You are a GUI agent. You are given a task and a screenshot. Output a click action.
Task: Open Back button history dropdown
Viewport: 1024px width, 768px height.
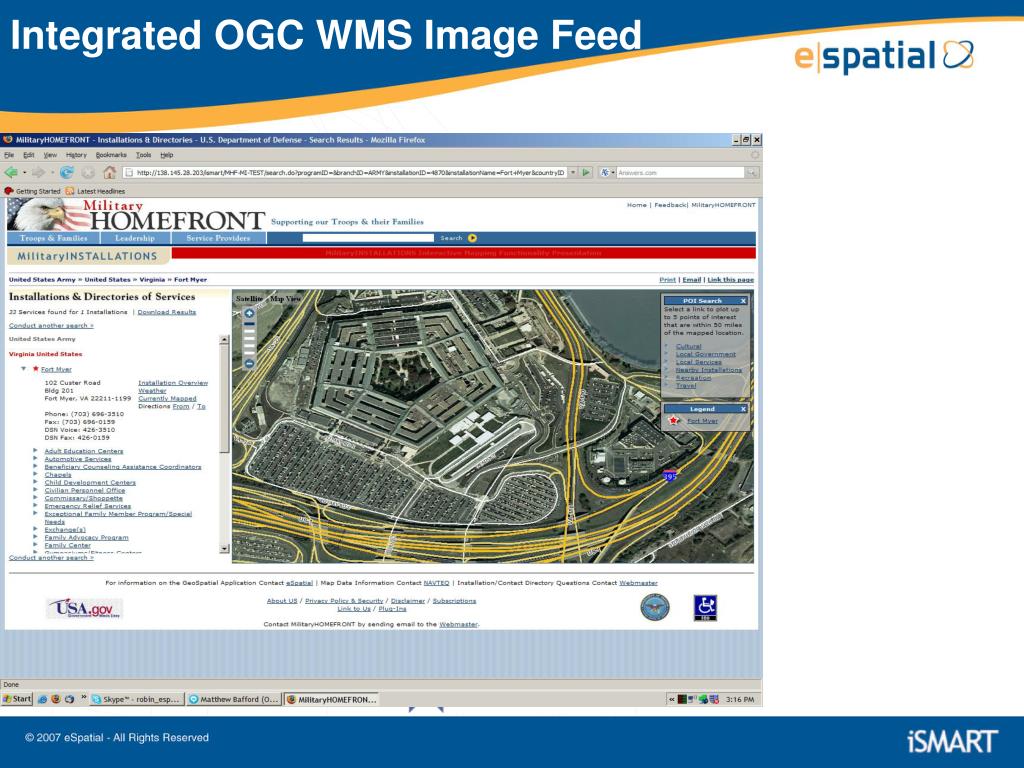[x=24, y=172]
